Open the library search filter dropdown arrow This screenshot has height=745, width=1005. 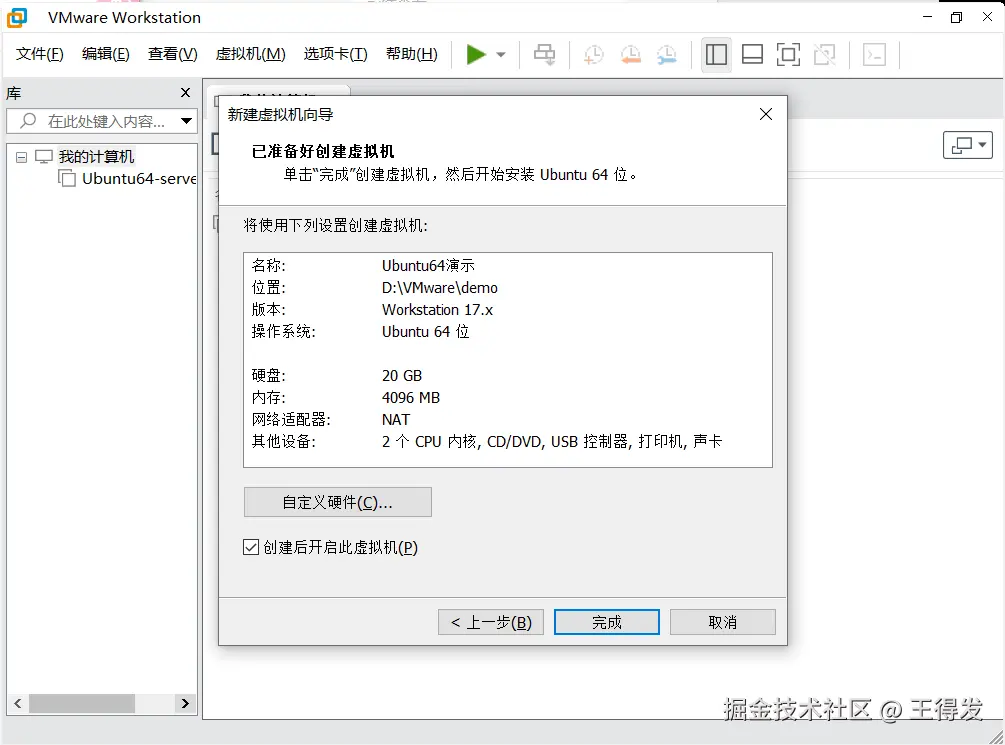point(187,121)
